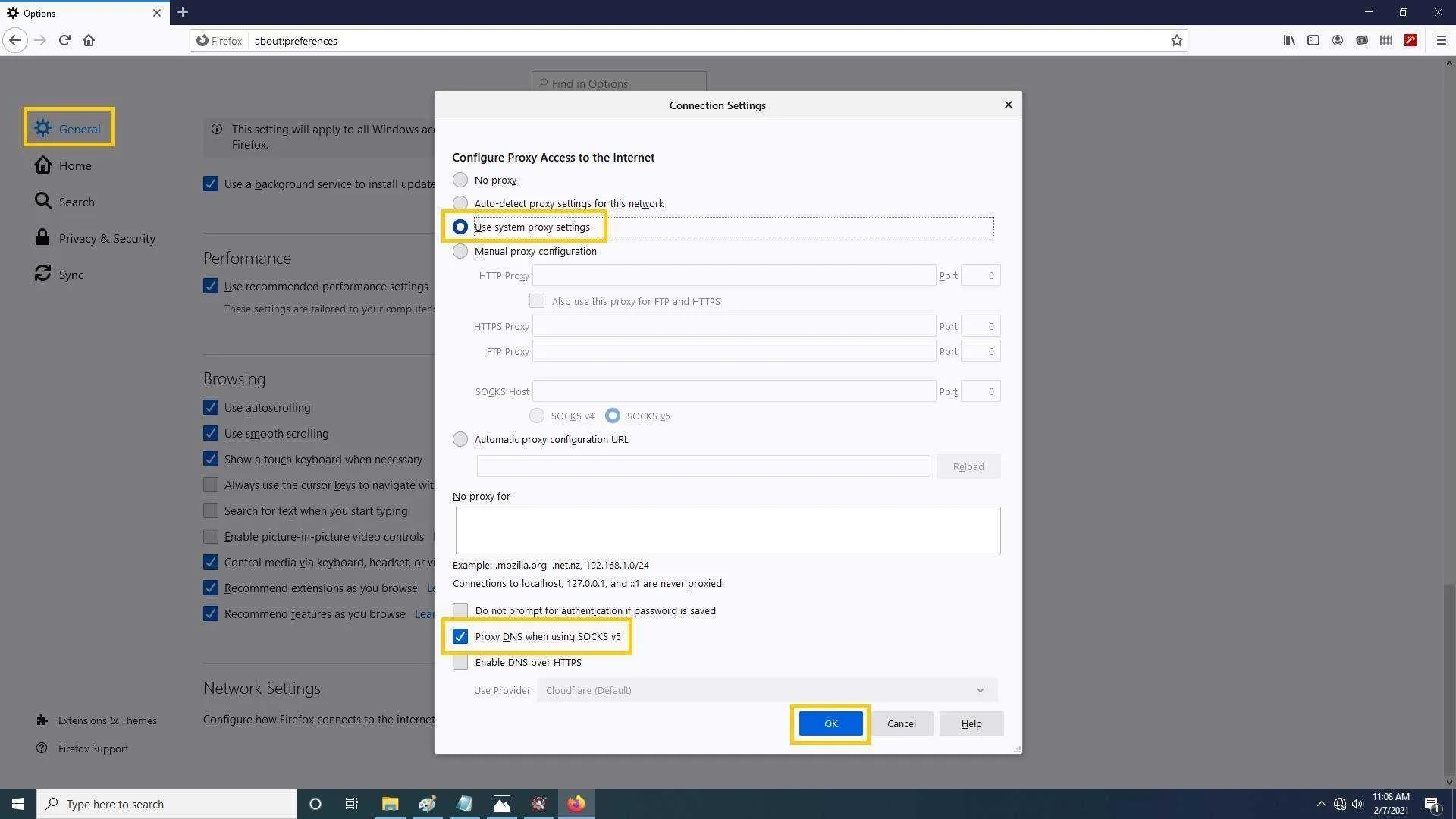The height and width of the screenshot is (819, 1456).
Task: Select Auto-detect proxy settings for this network
Action: tap(460, 203)
